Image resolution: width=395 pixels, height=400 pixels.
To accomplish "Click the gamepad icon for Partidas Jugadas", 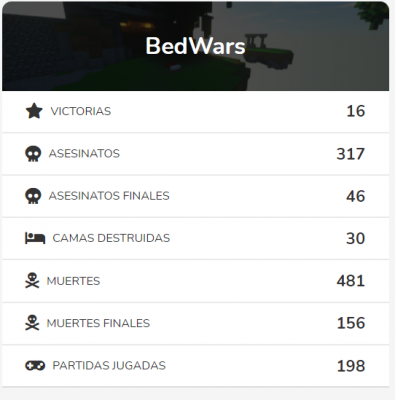I will 35,366.
